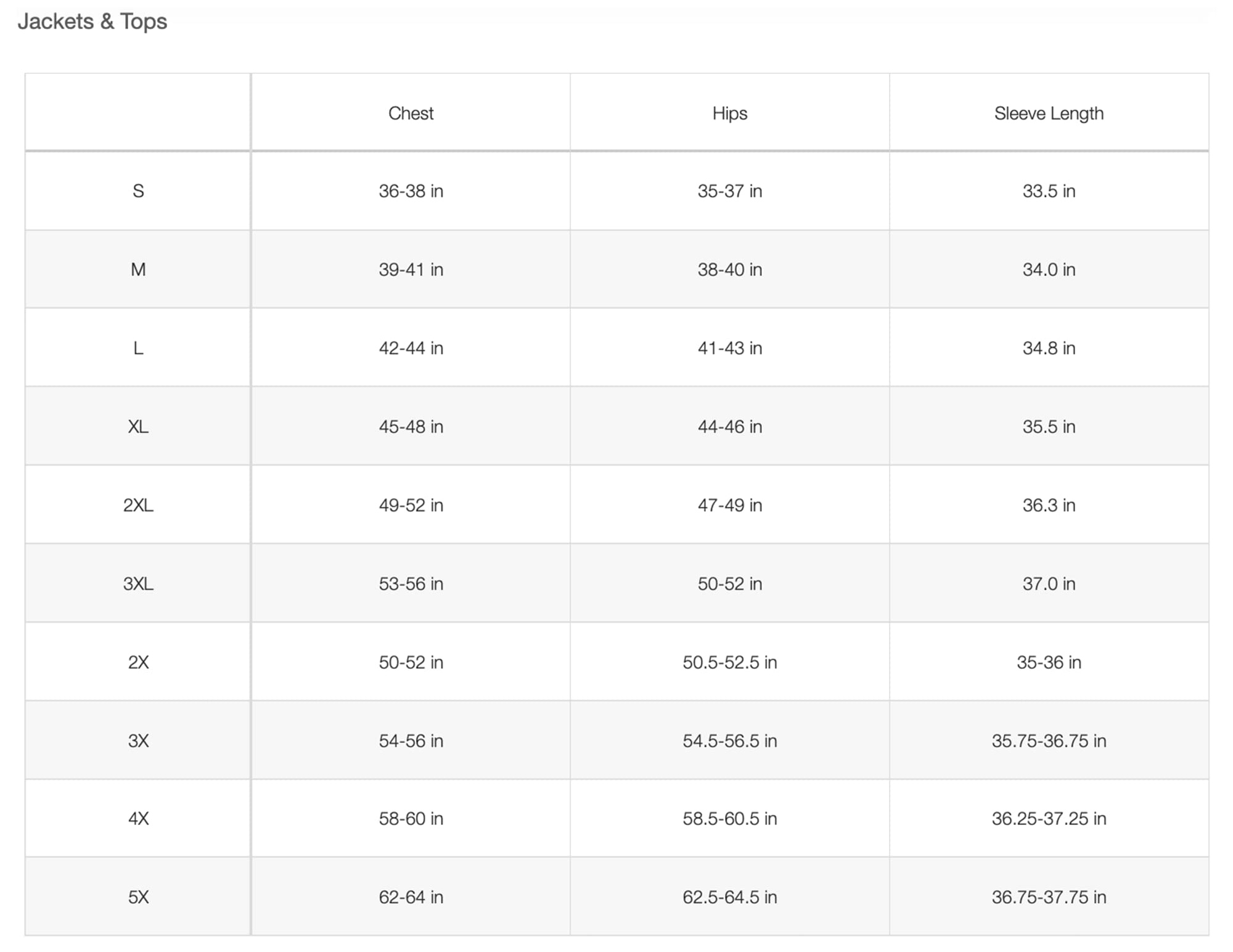Screen dimensions: 1233x952
Task: Select hips value 50.5-52.5 in
Action: coord(729,662)
